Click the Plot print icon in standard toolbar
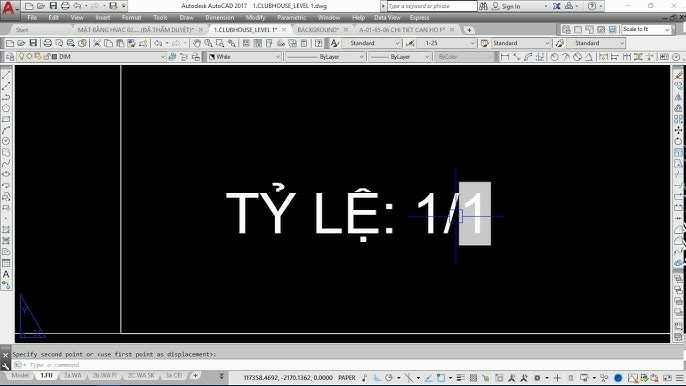686x386 pixels. coord(48,43)
